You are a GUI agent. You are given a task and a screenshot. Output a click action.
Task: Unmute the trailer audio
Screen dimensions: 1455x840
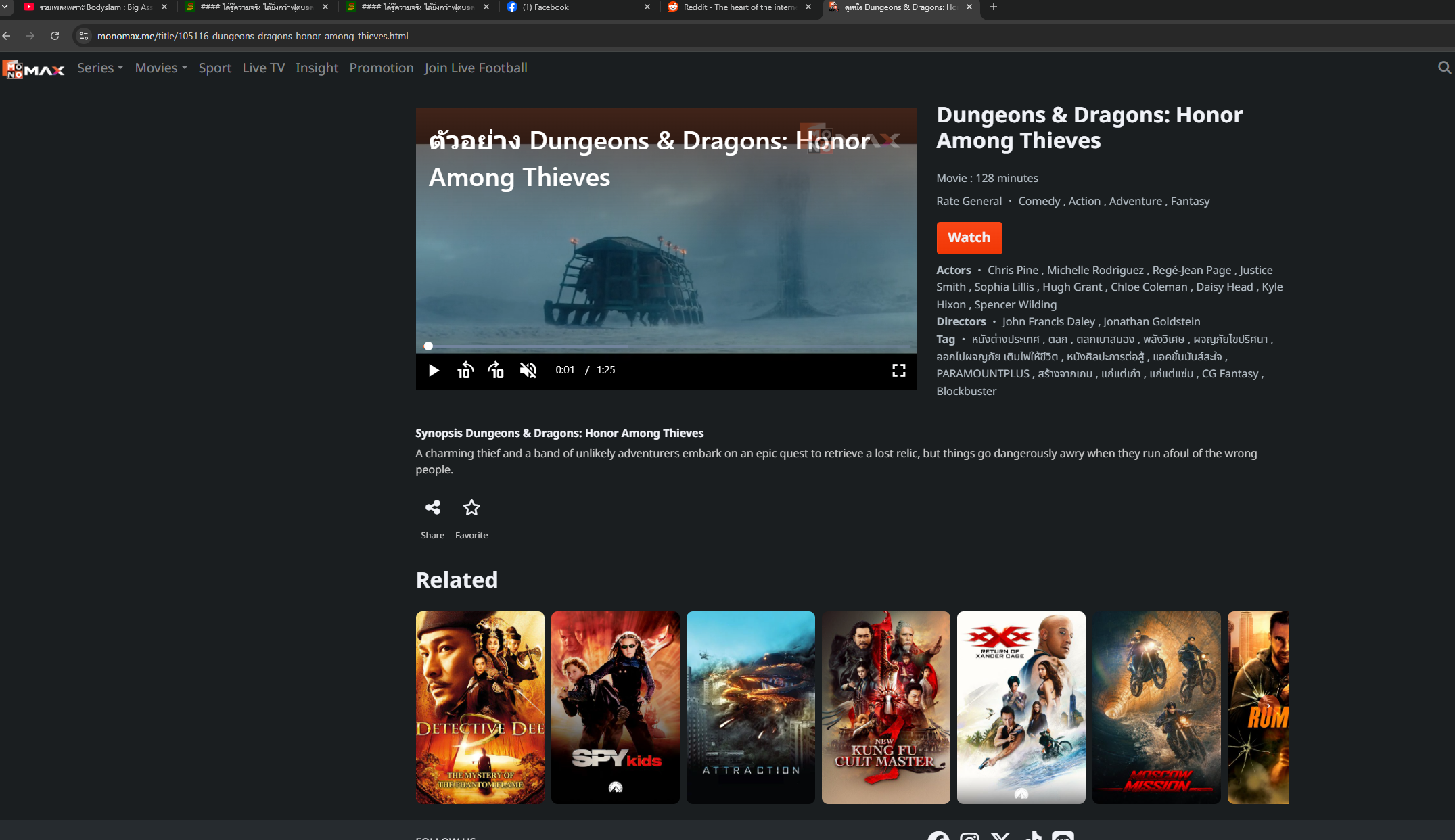528,370
